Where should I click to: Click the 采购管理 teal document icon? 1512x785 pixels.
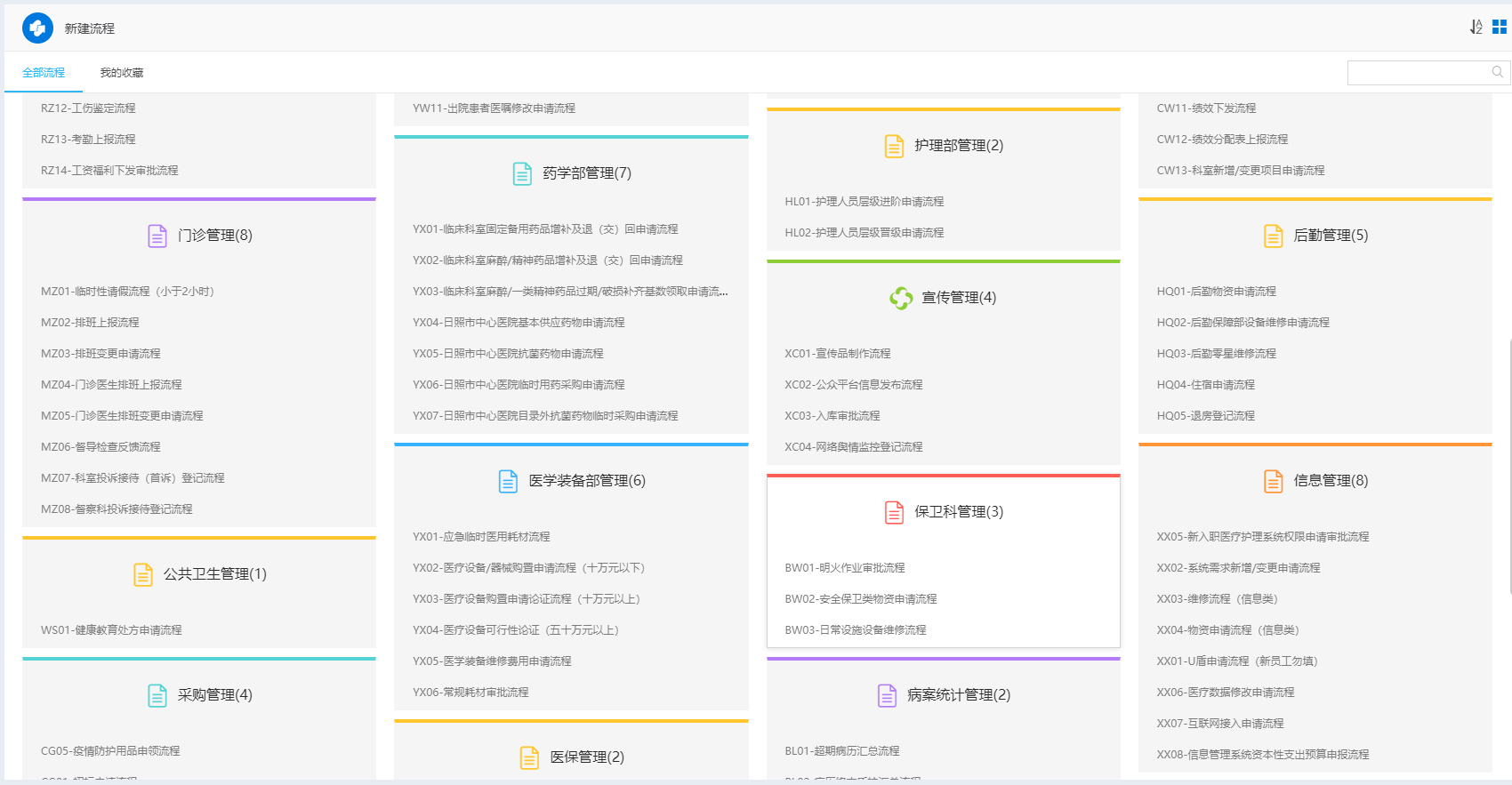pos(157,695)
